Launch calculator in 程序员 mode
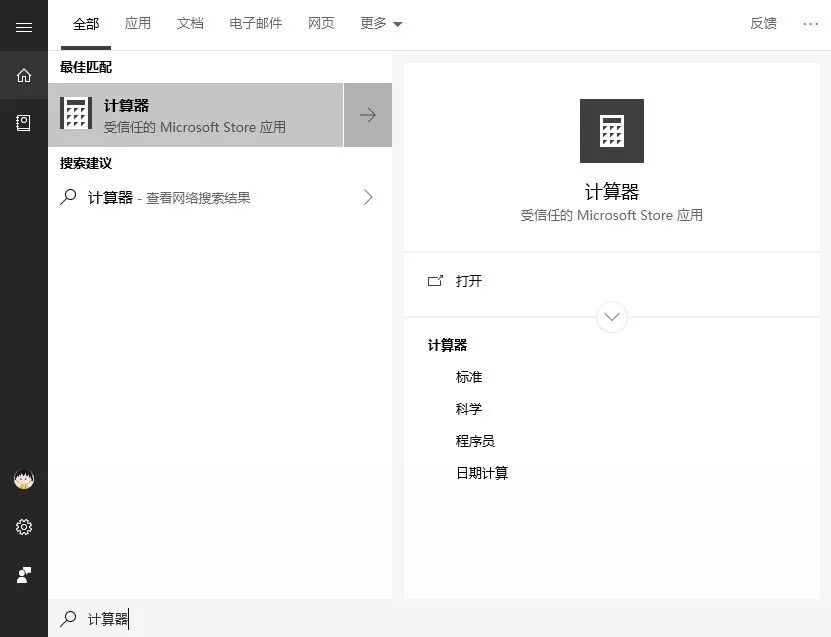The height and width of the screenshot is (637, 831). [475, 441]
